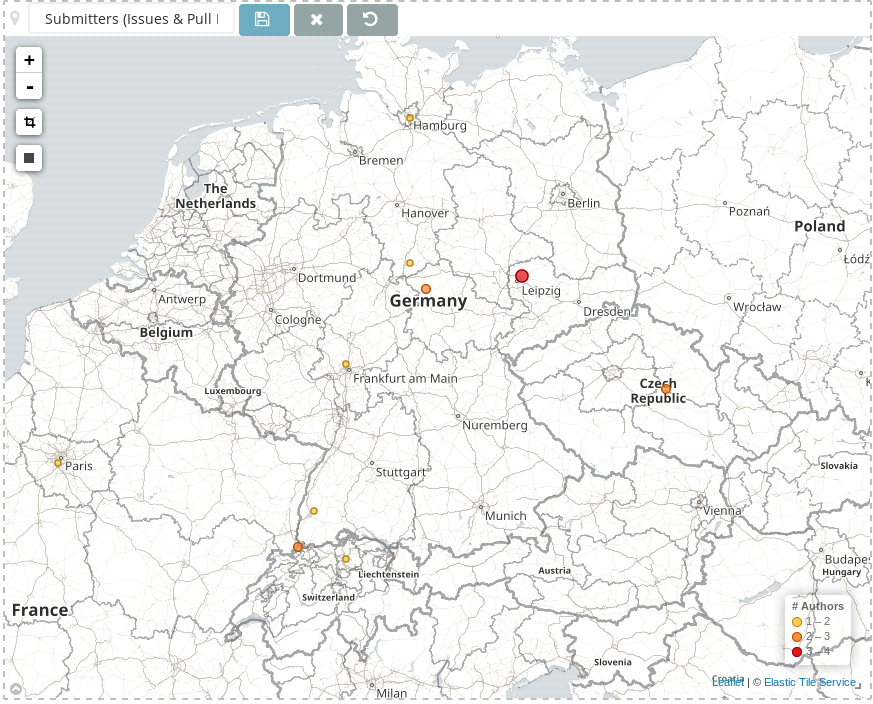873x704 pixels.
Task: Click the orange marker in Czech Republic
Action: 666,389
